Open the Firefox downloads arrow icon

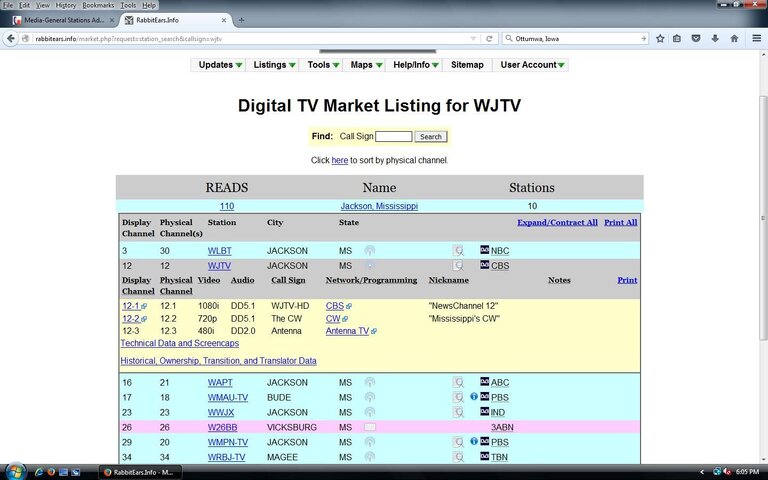point(715,38)
